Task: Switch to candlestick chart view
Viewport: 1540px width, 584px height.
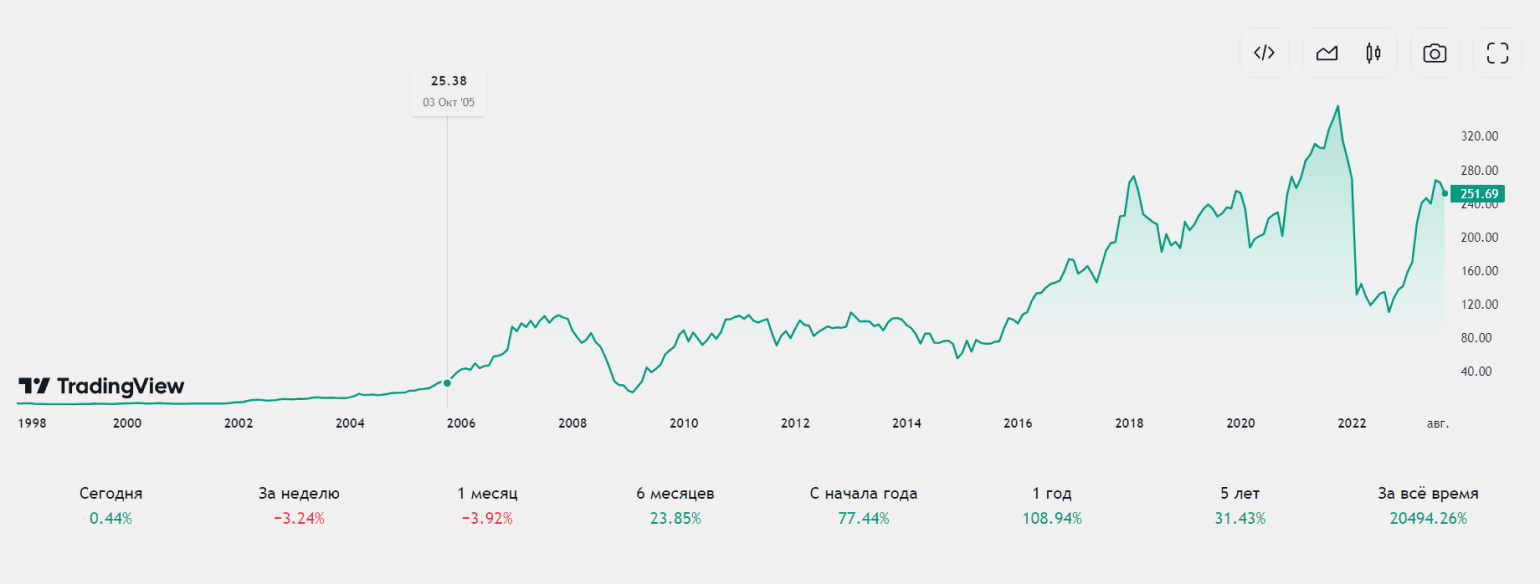Action: pyautogui.click(x=1373, y=53)
